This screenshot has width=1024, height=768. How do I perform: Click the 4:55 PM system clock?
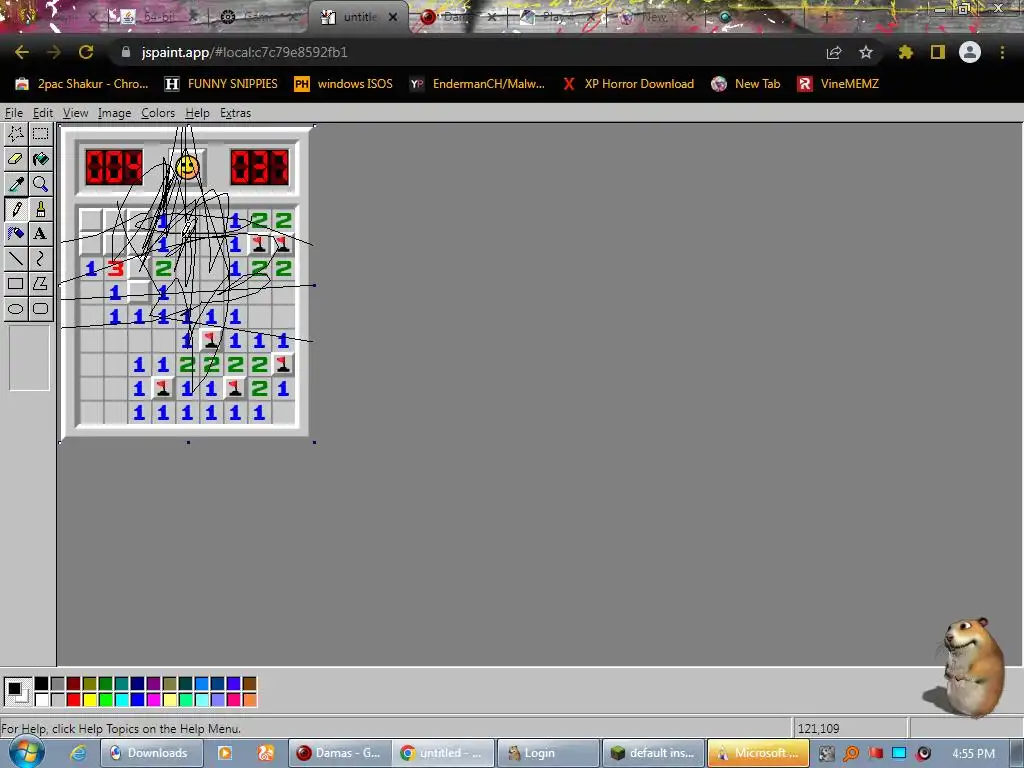coord(974,753)
